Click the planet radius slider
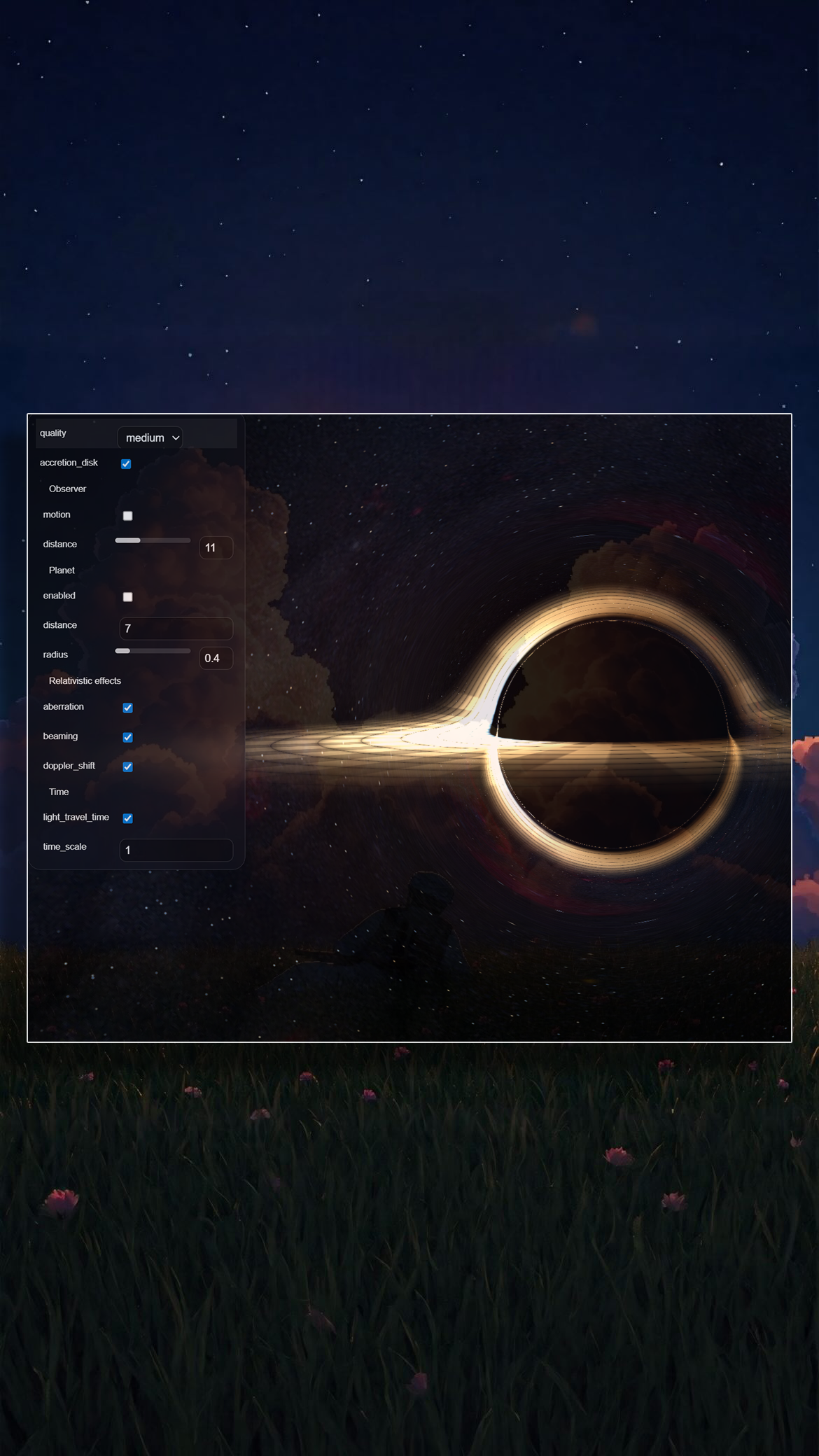The width and height of the screenshot is (819, 1456). [x=153, y=651]
